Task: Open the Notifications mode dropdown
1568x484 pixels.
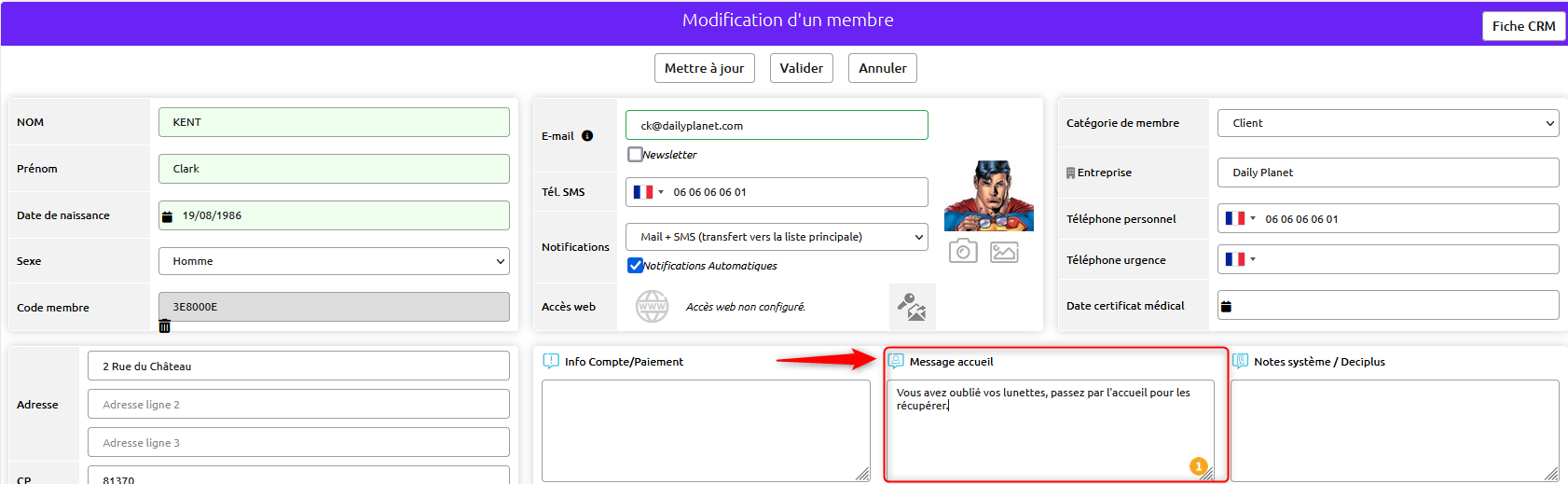Action: click(x=777, y=237)
